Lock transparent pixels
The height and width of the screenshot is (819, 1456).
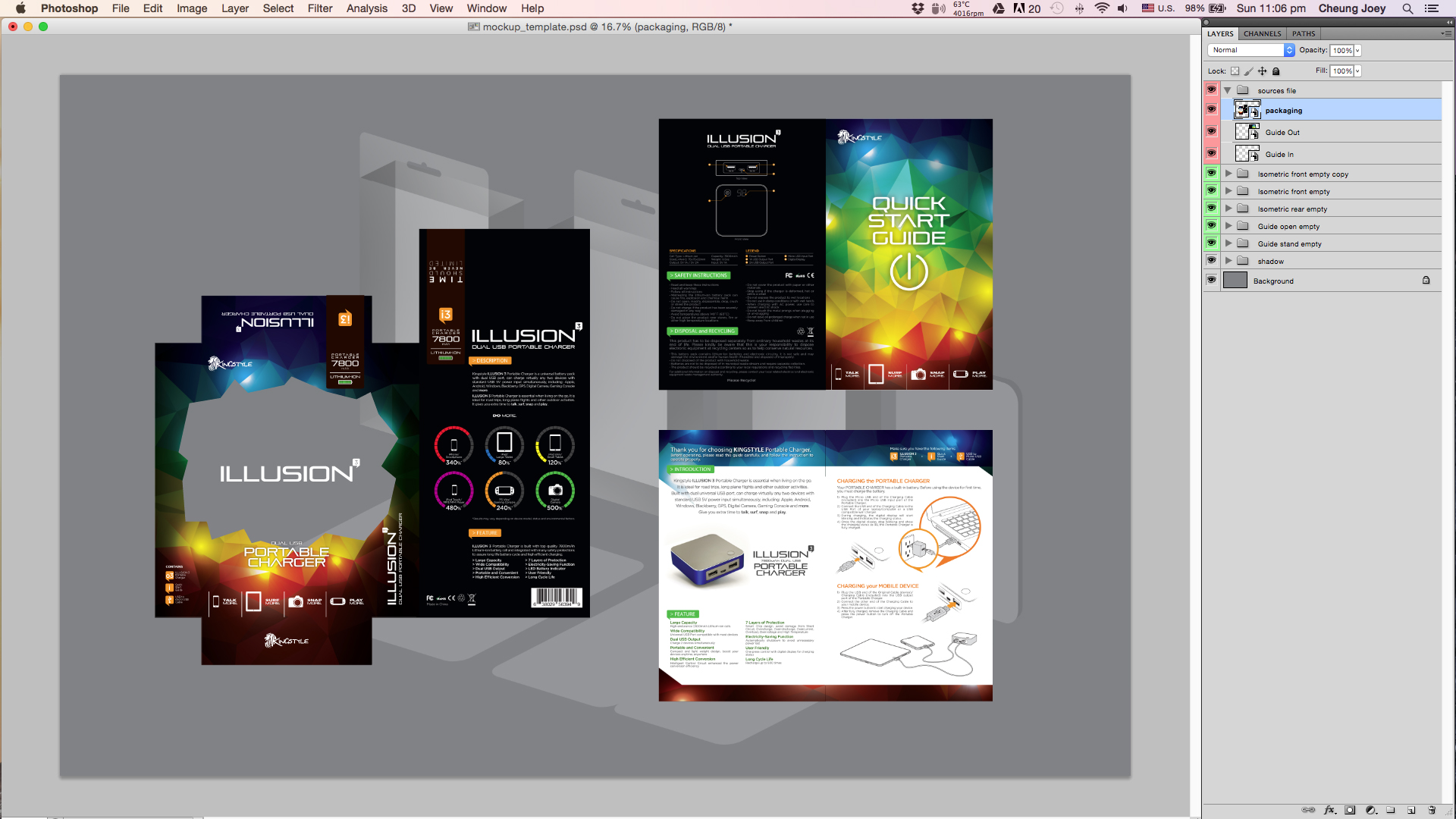pyautogui.click(x=1235, y=71)
